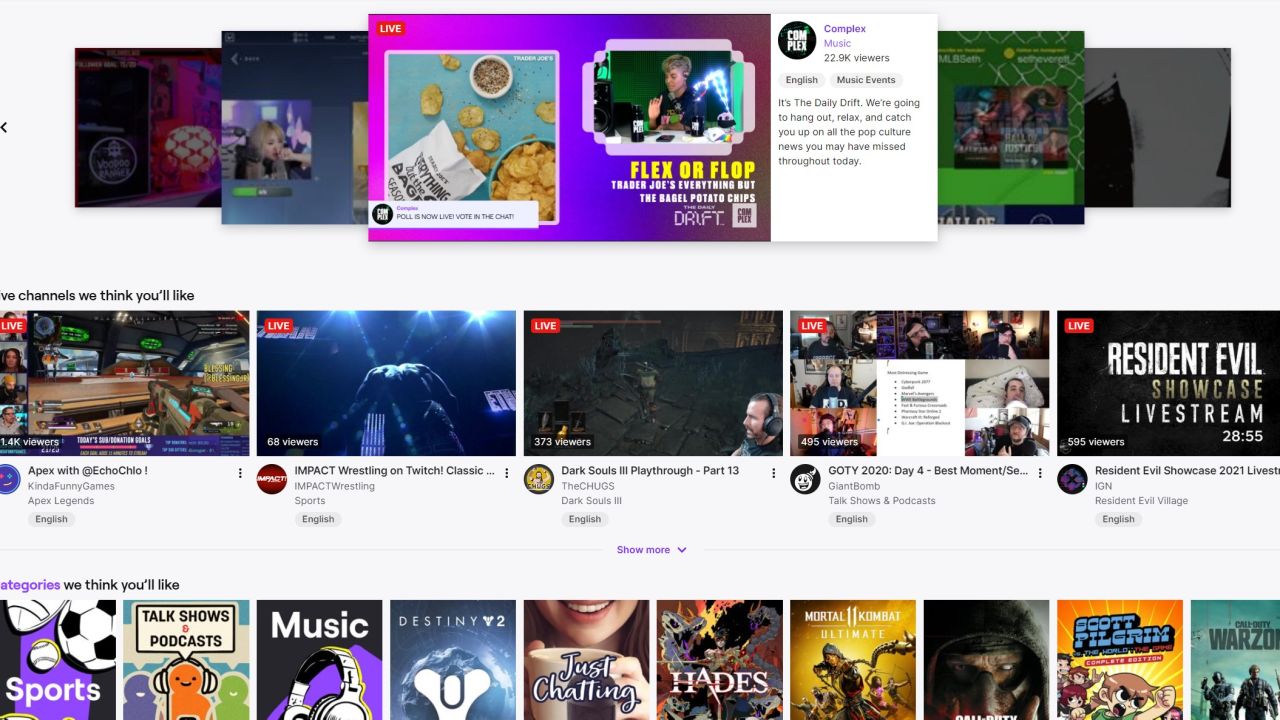1280x720 pixels.
Task: Open KindaFunnyGames channel name
Action: click(71, 487)
